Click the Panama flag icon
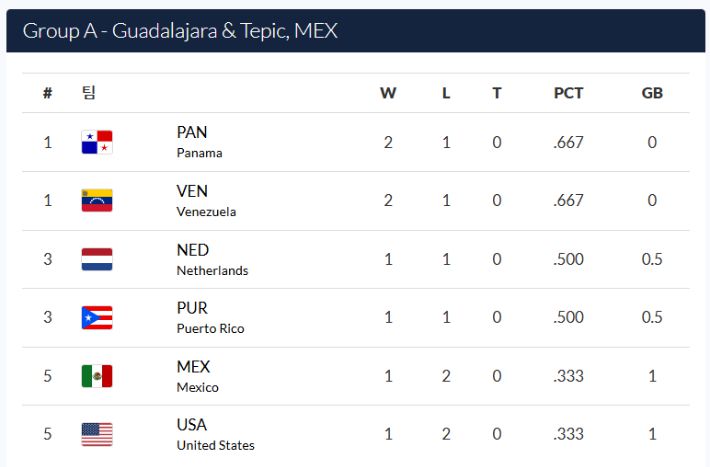The height and width of the screenshot is (467, 710). pyautogui.click(x=97, y=142)
